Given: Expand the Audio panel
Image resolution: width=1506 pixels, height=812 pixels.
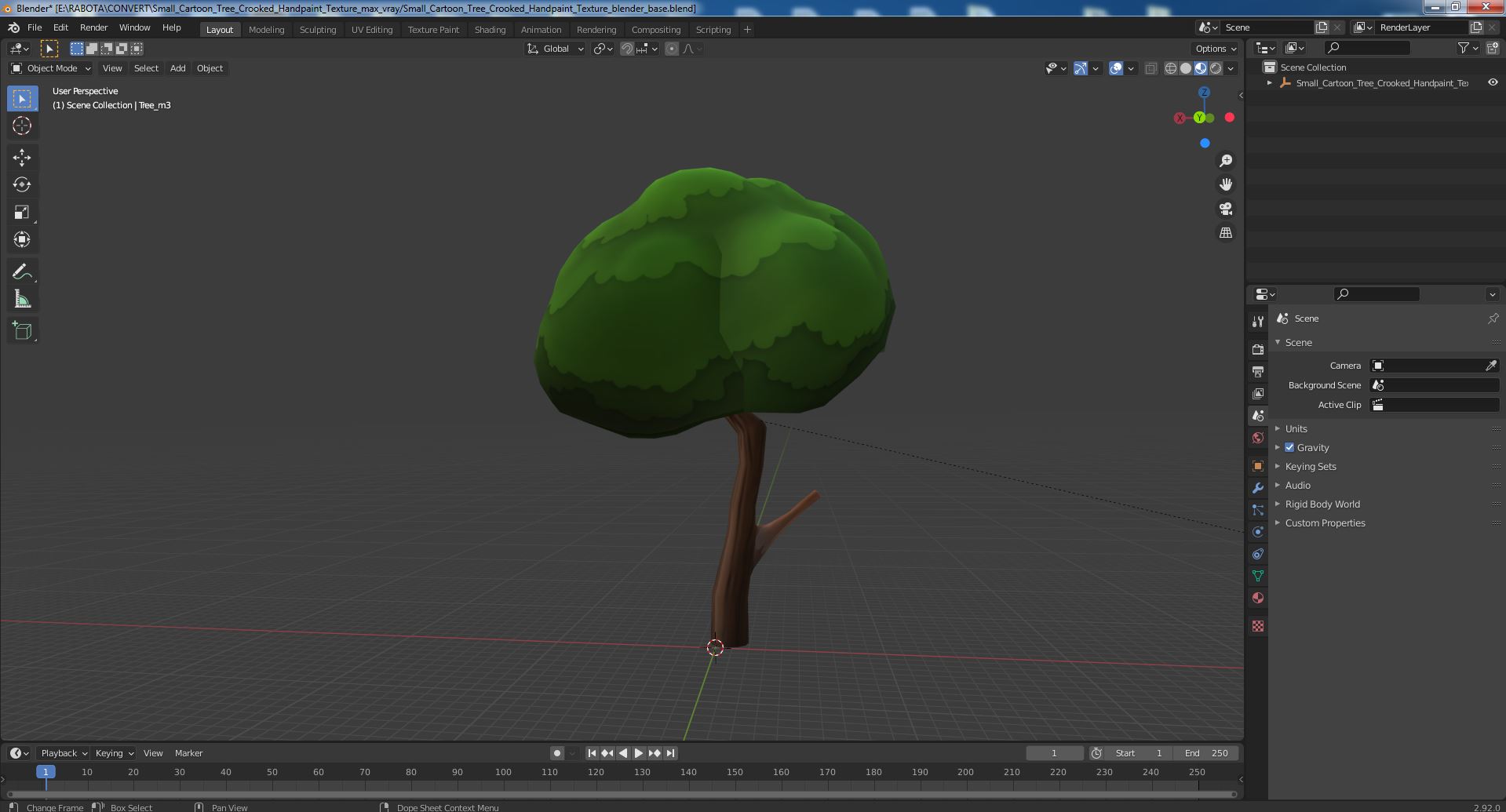Looking at the screenshot, I should 1297,485.
